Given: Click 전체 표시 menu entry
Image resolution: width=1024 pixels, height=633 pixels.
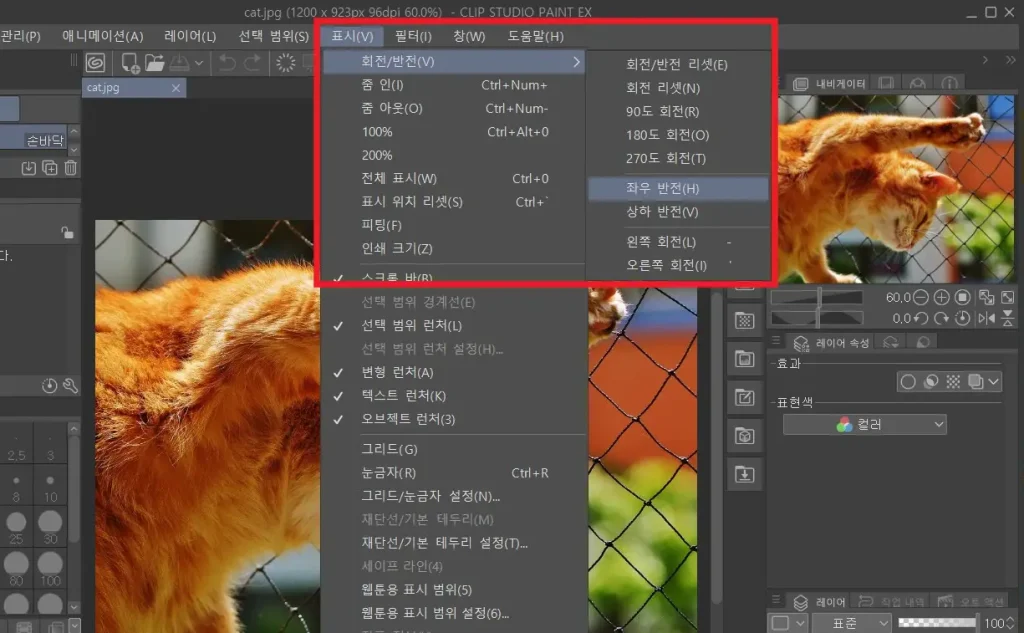Looking at the screenshot, I should [x=399, y=179].
